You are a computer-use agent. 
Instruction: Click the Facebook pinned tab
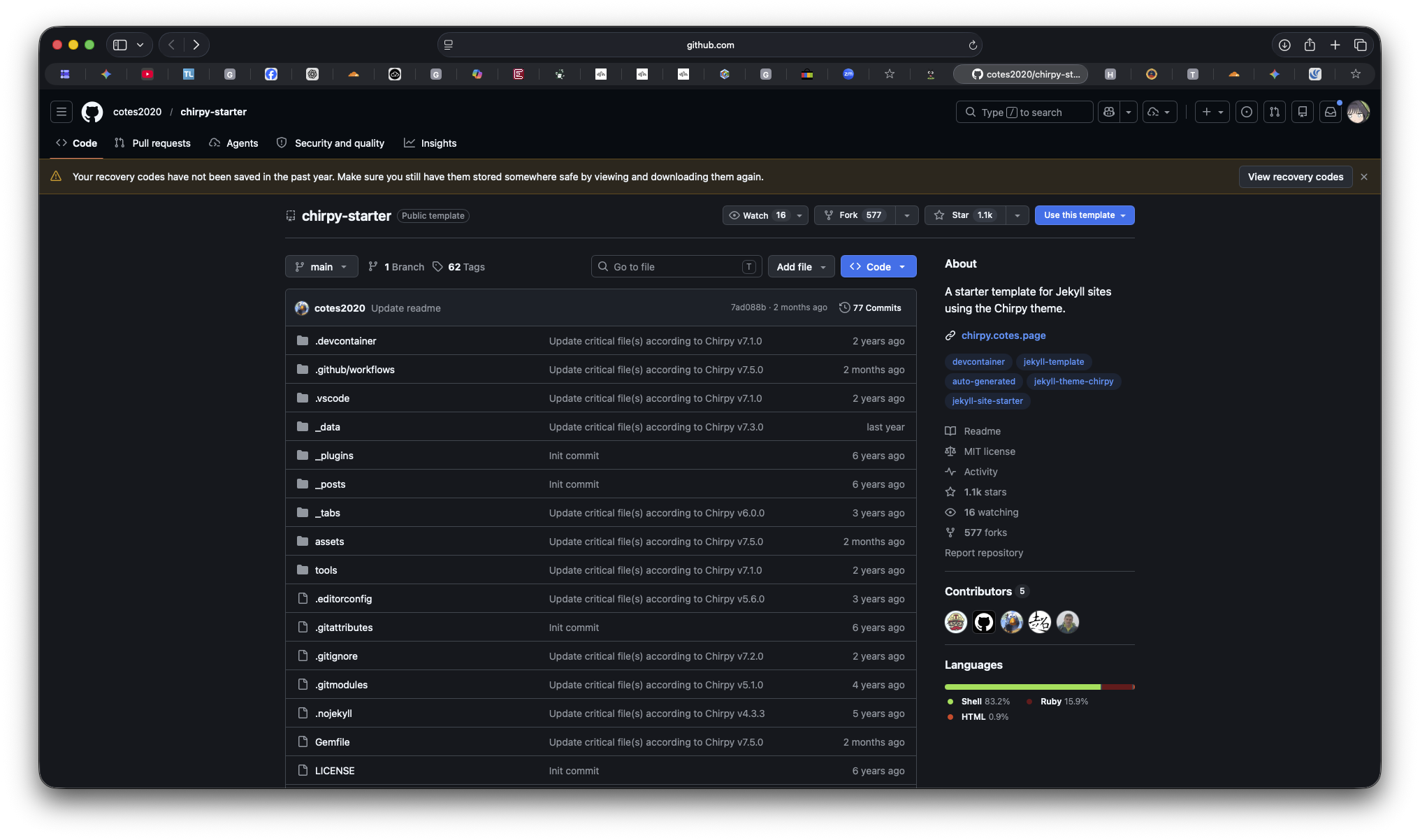coord(271,74)
